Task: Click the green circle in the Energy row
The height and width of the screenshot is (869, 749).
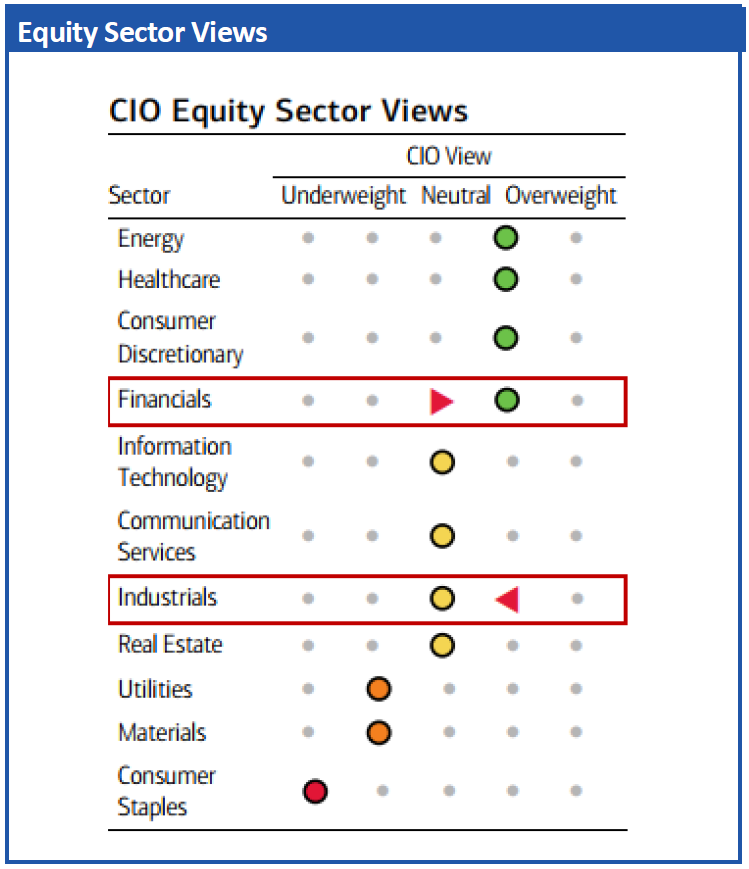Action: 506,239
